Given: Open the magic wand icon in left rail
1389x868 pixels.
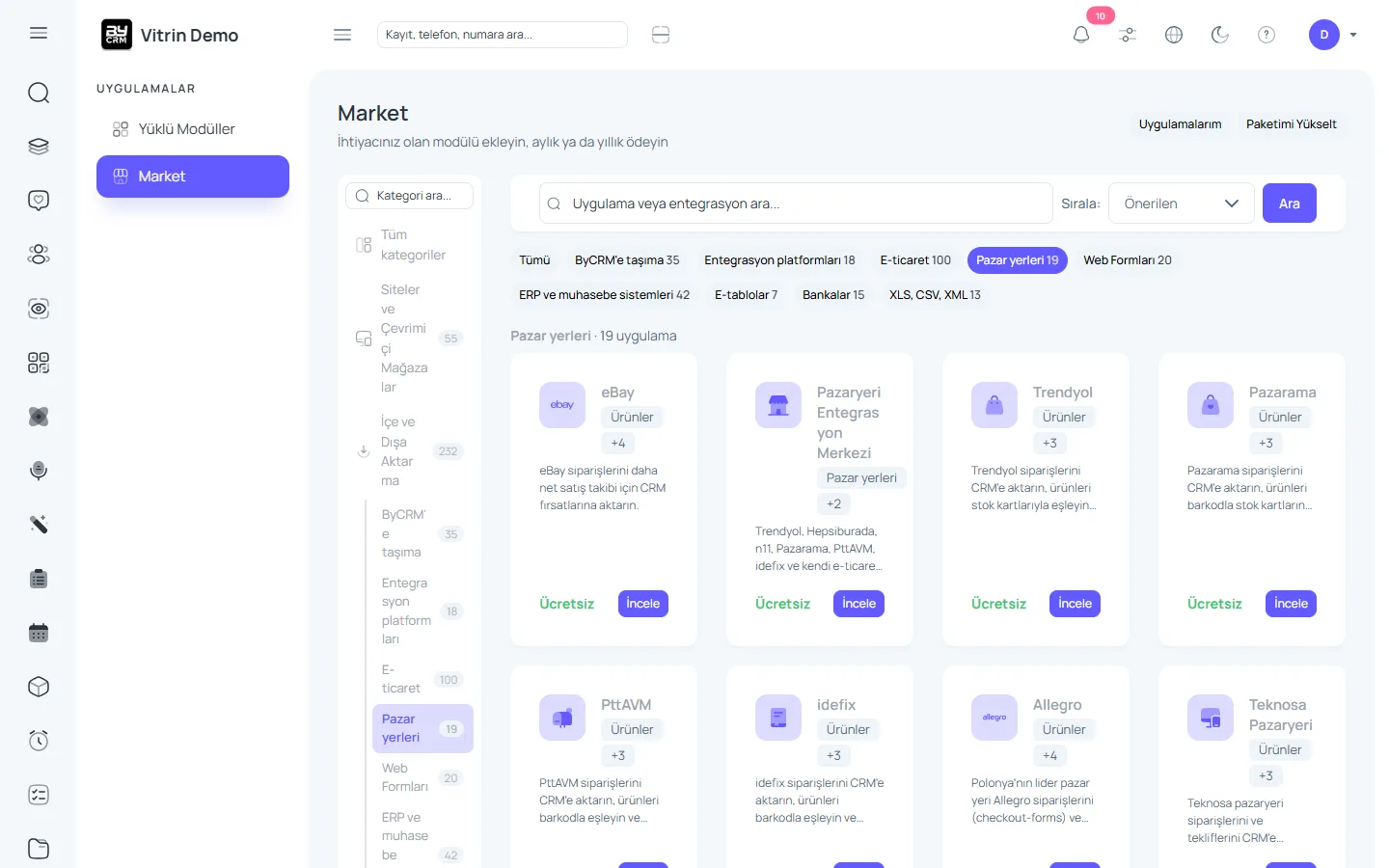Looking at the screenshot, I should click(x=39, y=525).
